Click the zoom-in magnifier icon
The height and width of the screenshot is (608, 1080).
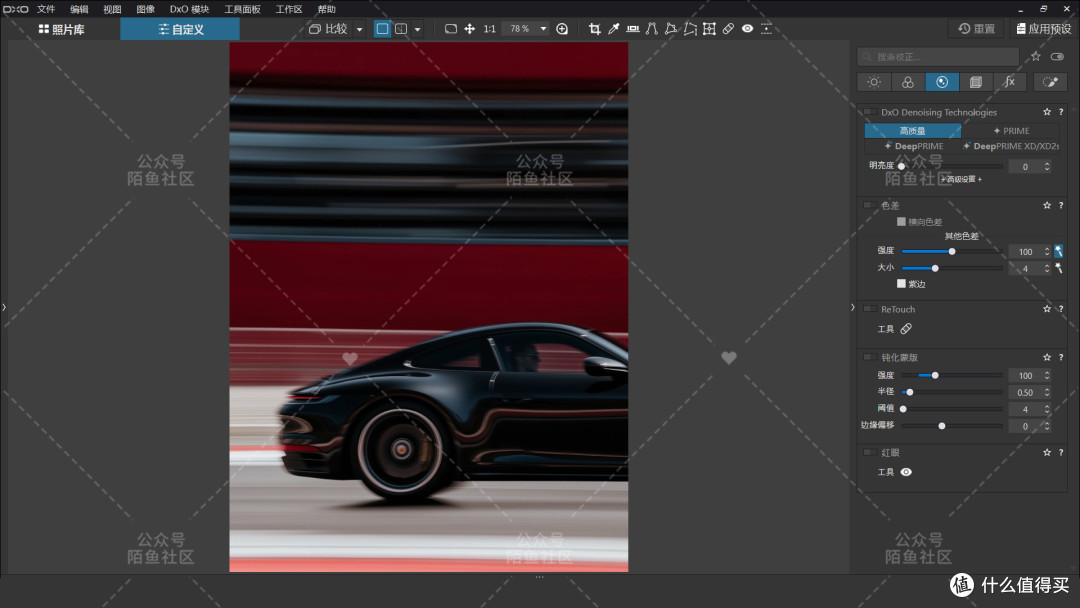pyautogui.click(x=562, y=29)
